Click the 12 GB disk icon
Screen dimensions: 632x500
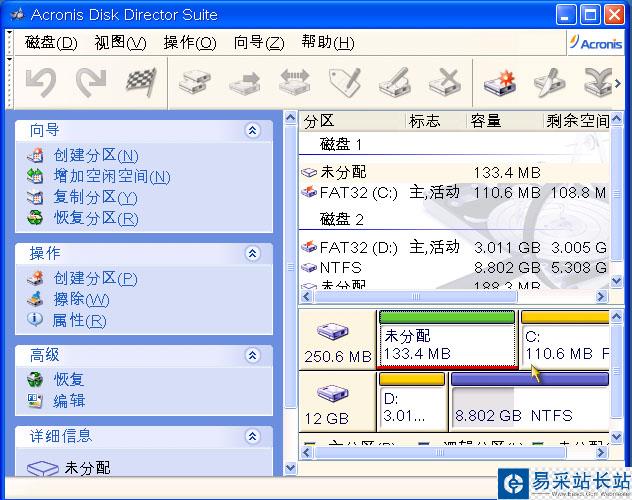333,393
